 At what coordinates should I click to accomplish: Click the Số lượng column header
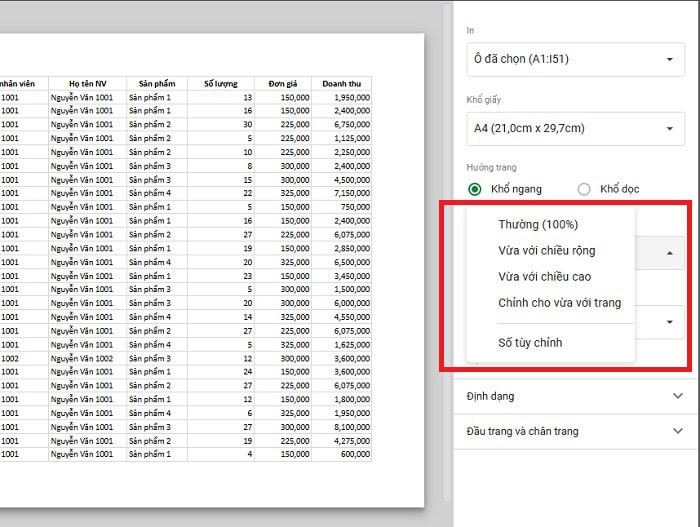coord(220,83)
